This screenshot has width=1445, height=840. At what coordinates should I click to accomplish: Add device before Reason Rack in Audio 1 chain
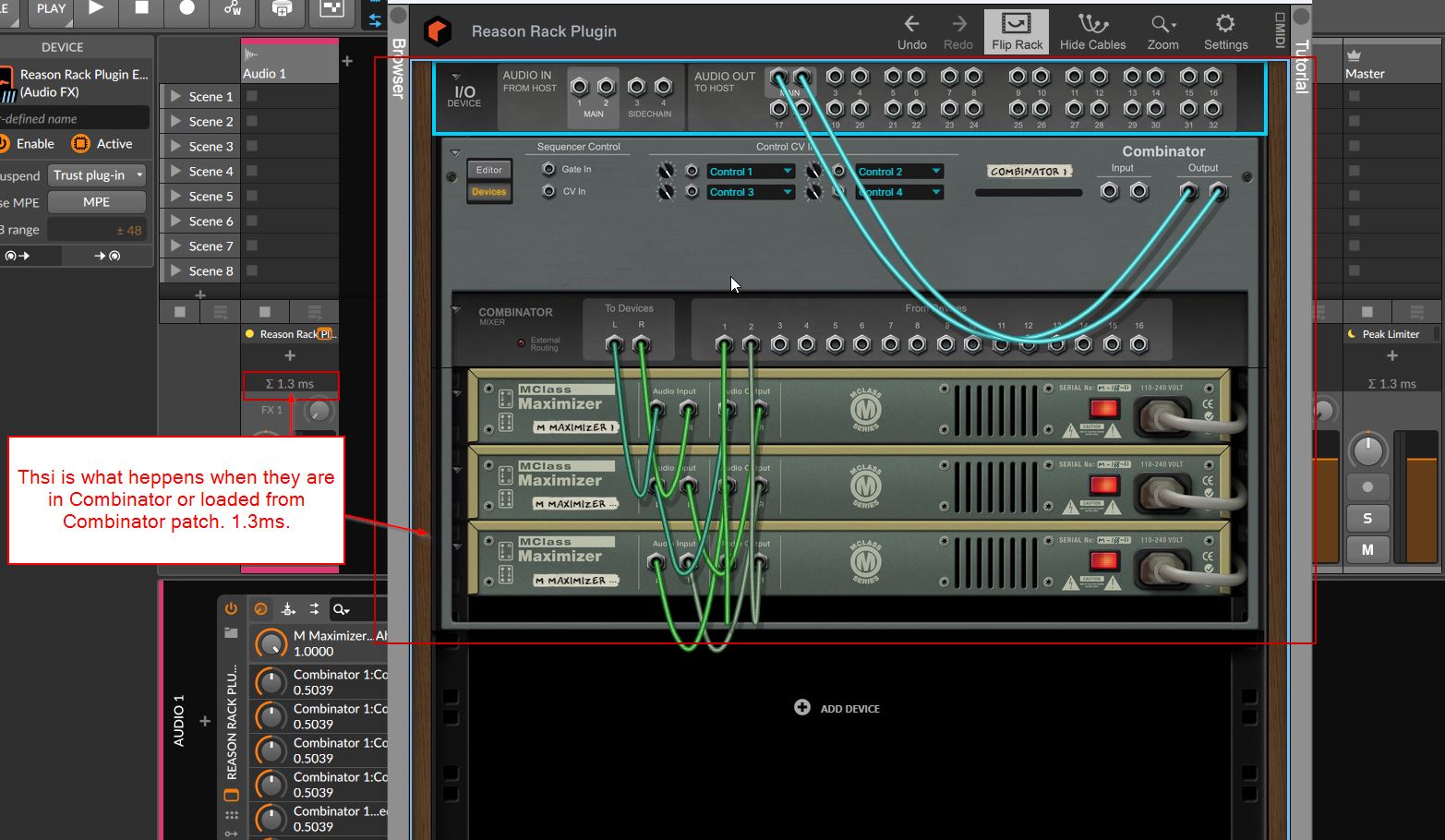205,722
